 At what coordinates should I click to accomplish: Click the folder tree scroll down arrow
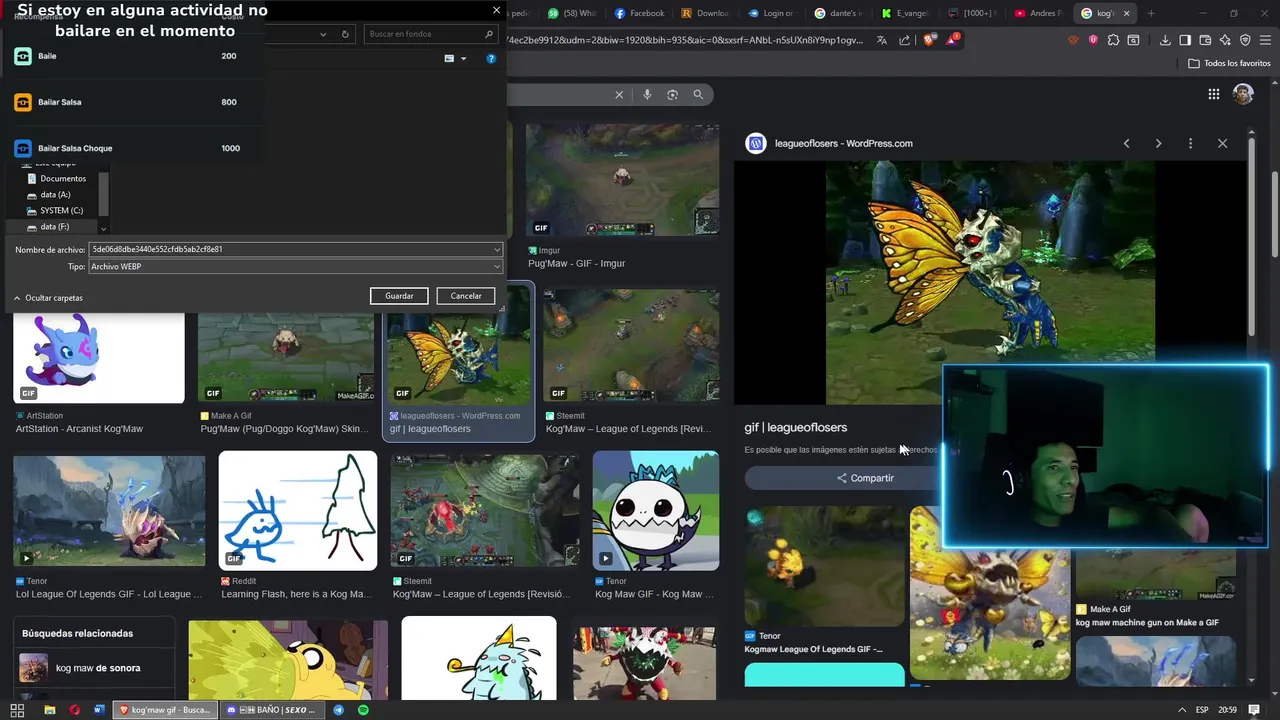pos(103,228)
